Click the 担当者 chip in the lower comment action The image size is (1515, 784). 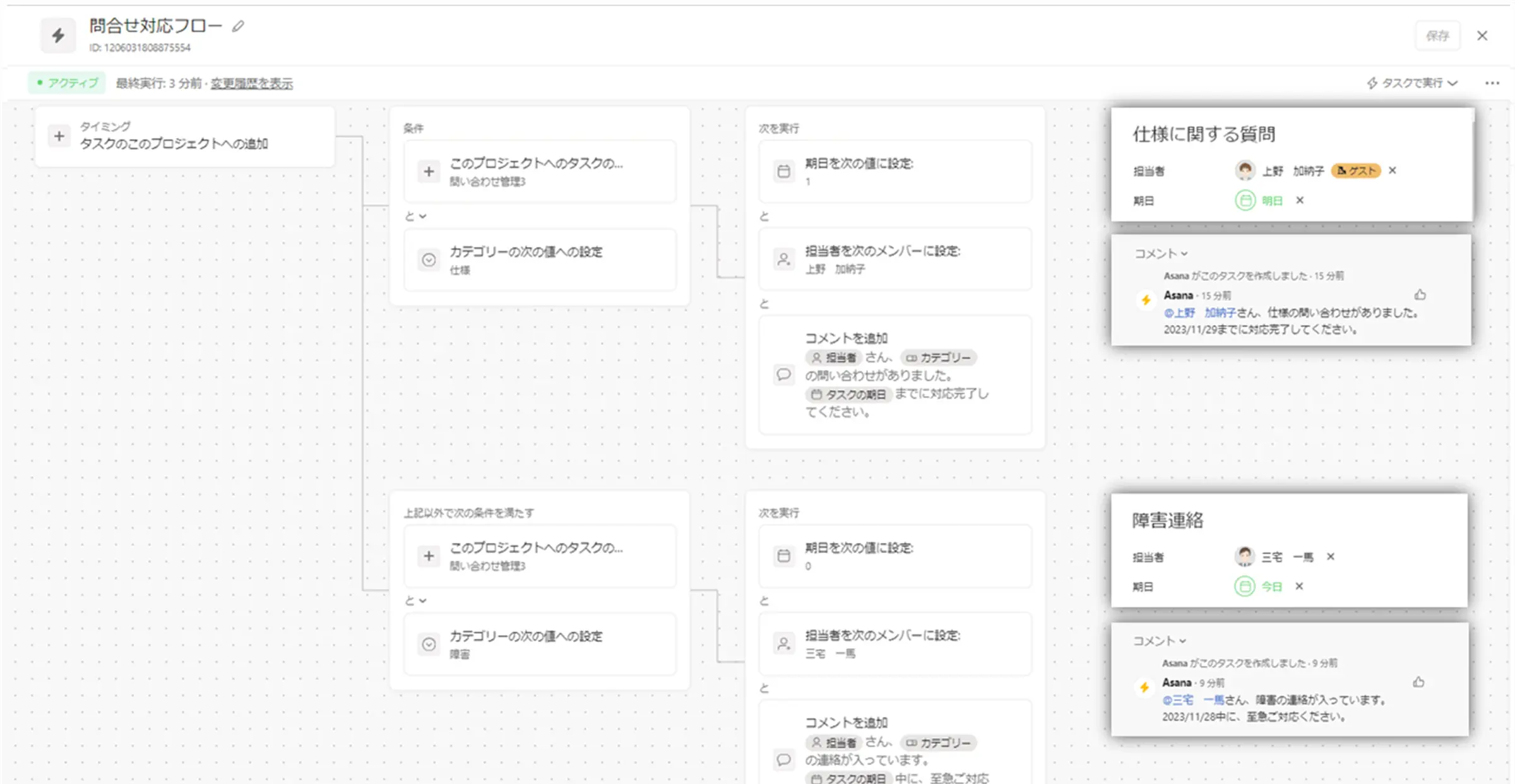click(x=834, y=742)
